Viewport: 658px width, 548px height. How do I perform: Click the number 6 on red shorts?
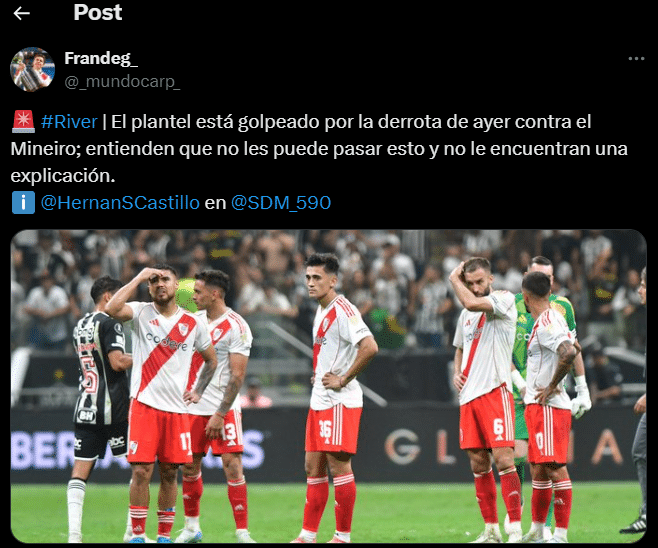tap(498, 428)
